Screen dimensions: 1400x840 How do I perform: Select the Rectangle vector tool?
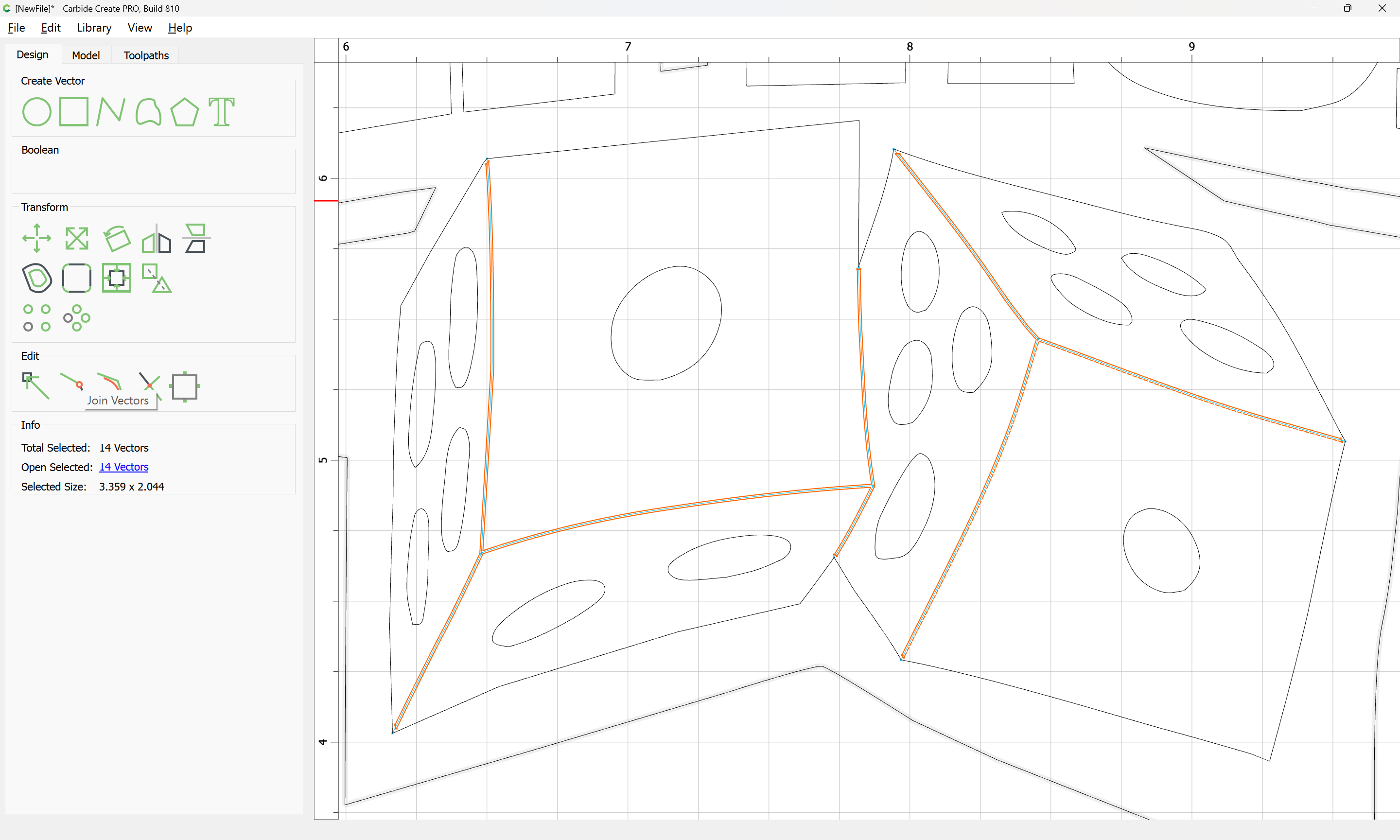(74, 111)
